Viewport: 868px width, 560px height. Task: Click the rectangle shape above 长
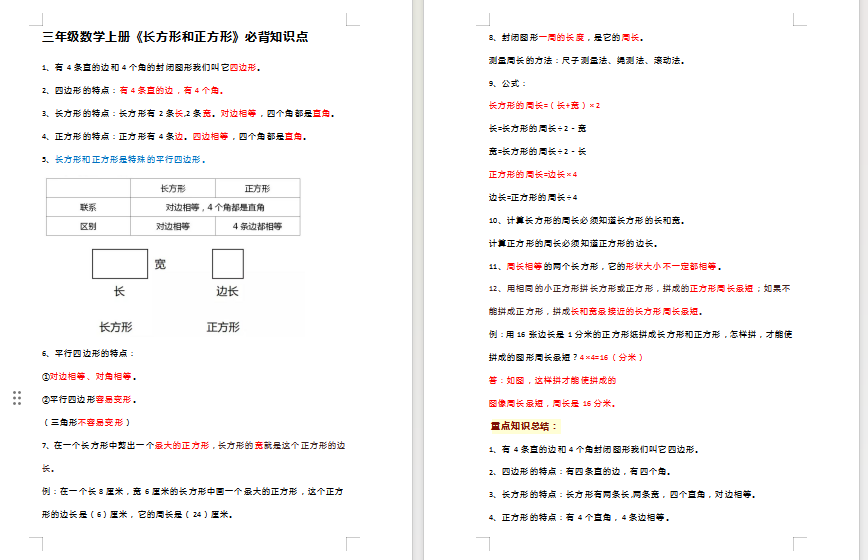120,264
